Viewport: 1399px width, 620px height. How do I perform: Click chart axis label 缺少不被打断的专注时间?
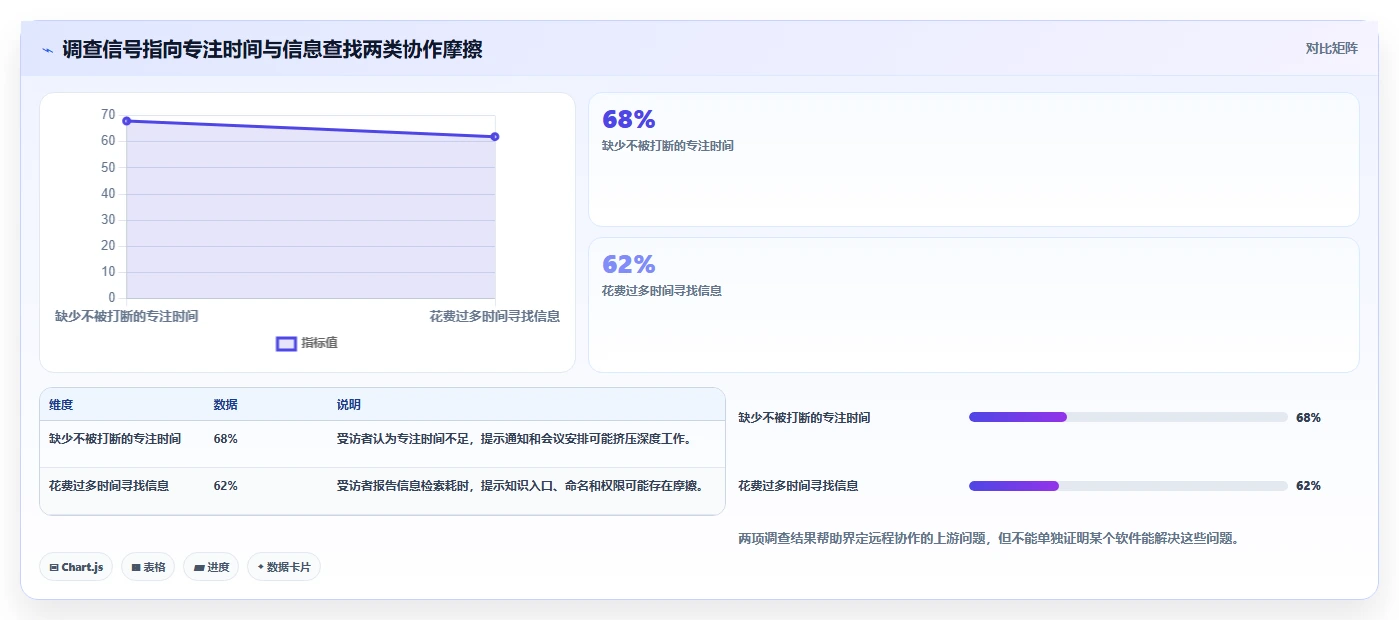pos(127,316)
